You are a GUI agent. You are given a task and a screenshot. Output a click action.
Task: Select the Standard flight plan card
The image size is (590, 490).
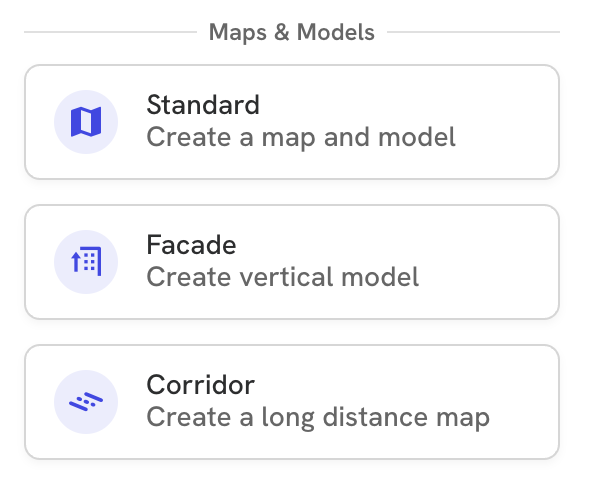[x=292, y=122]
